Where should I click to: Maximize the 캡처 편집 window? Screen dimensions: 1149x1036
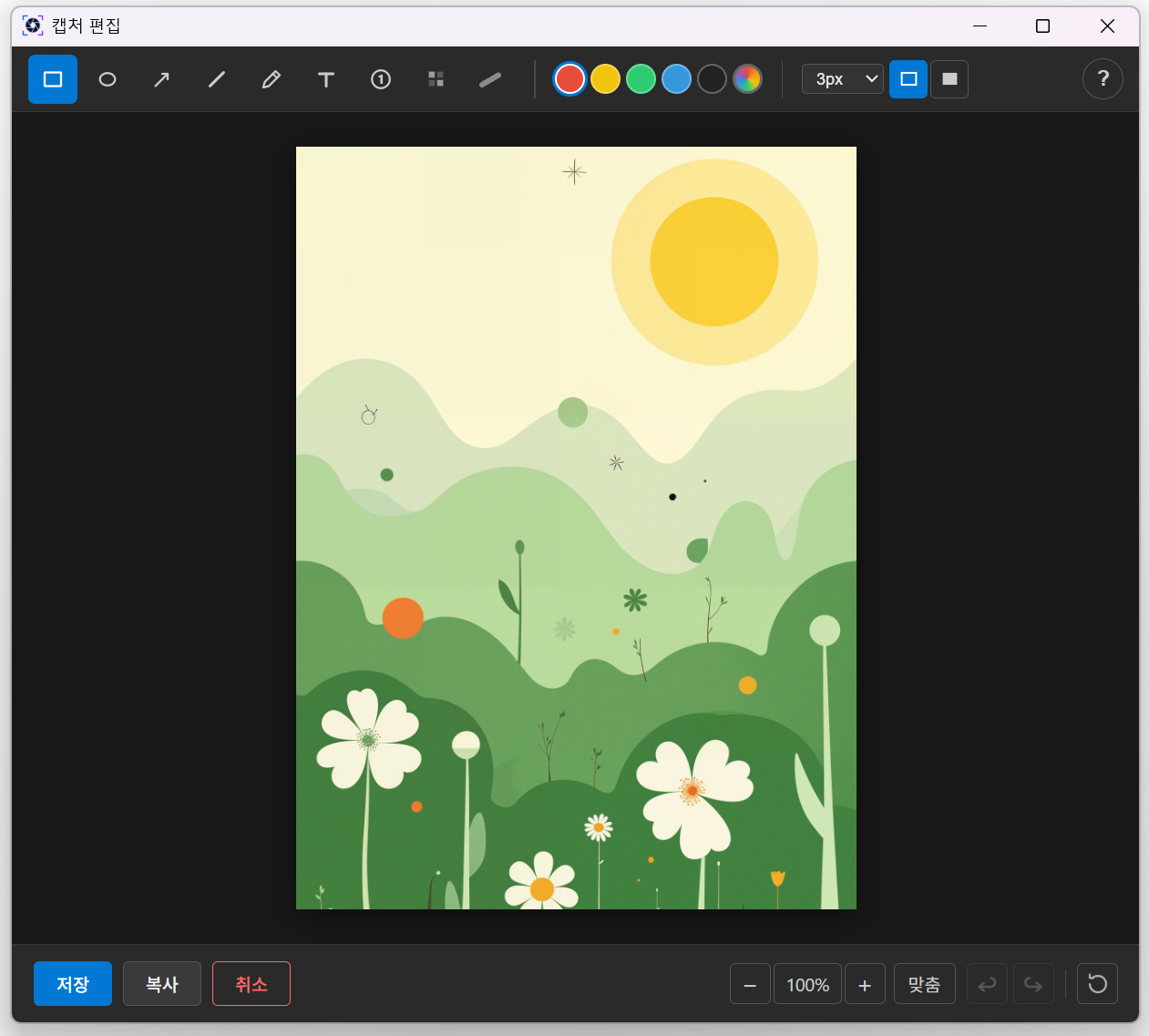(1043, 26)
